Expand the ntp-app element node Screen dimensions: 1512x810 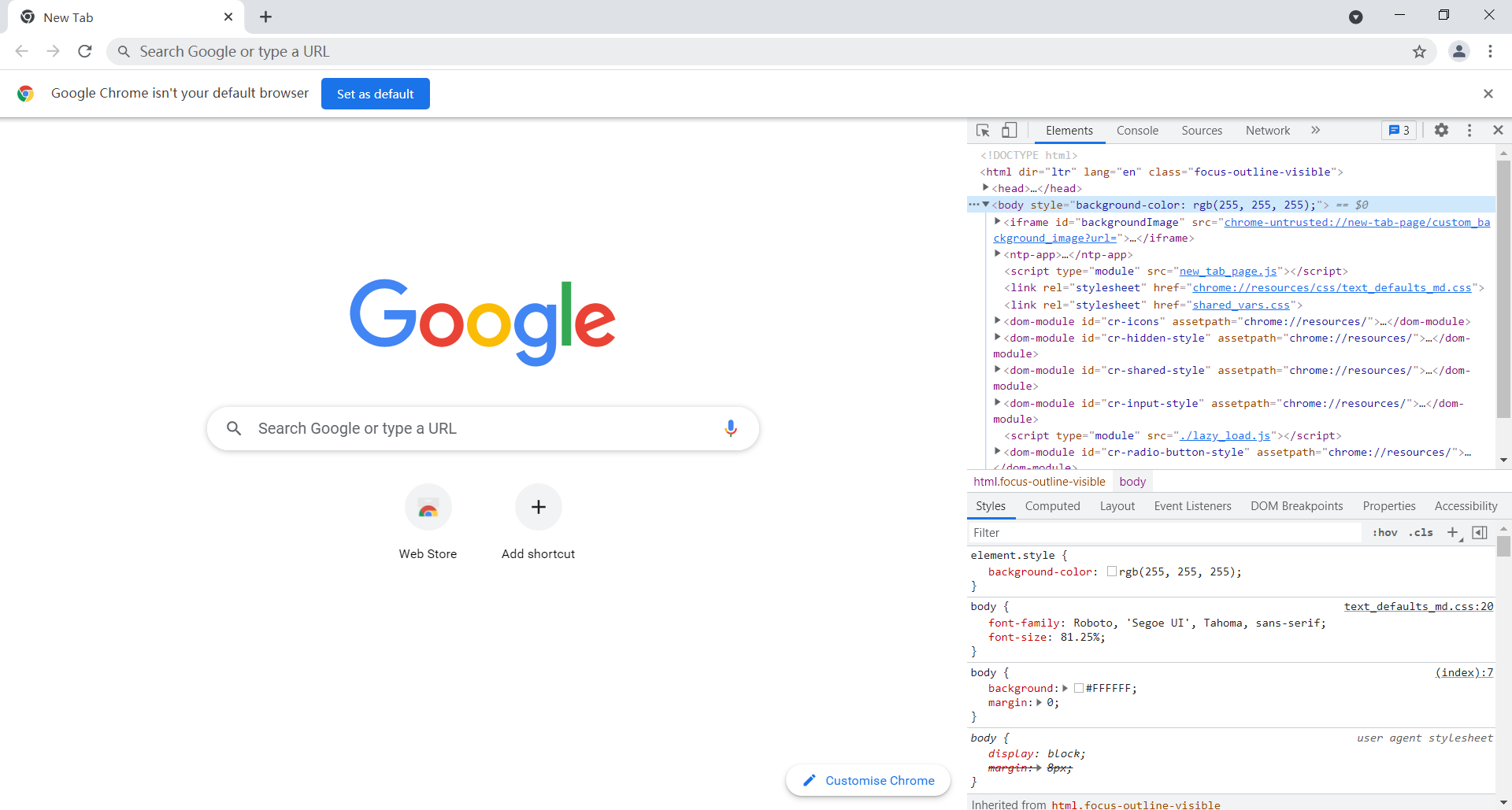[998, 253]
